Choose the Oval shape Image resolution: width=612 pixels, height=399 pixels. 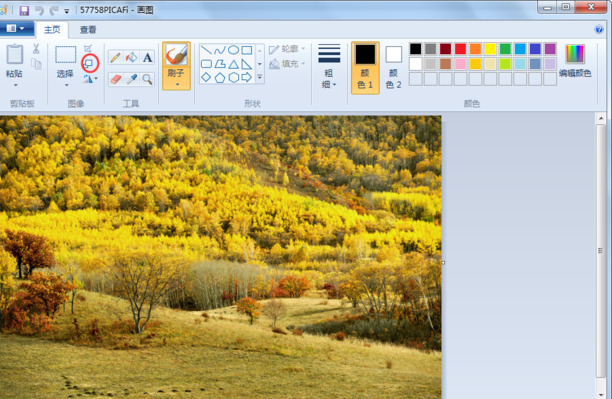233,50
